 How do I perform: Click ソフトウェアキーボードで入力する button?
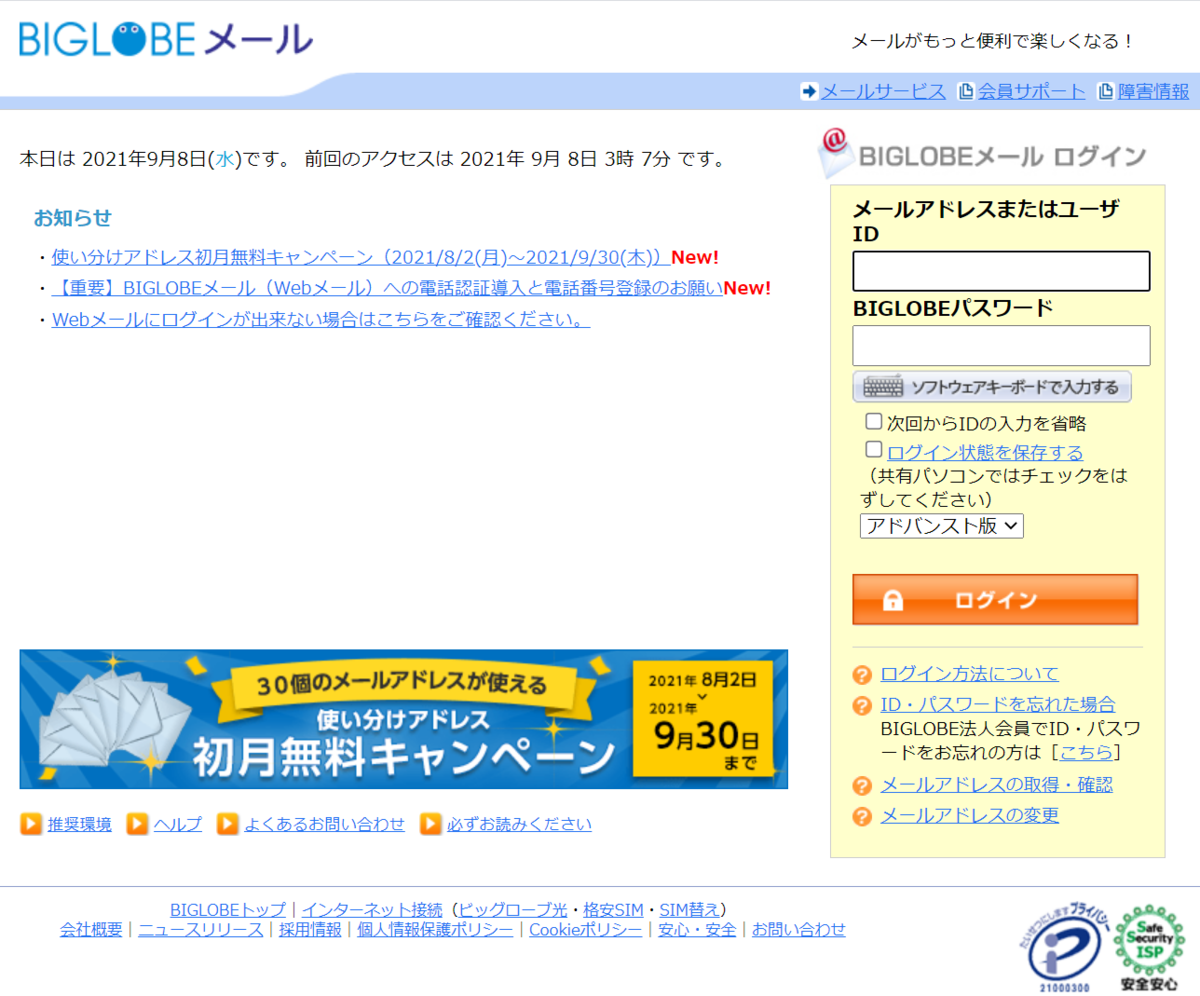click(992, 387)
